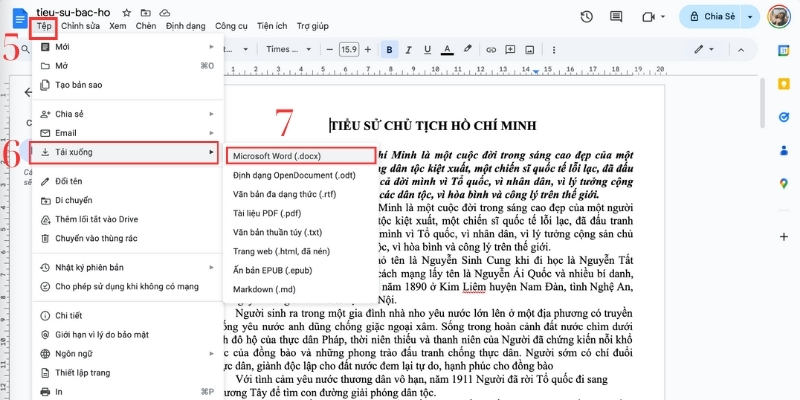Open the Xem menu

[117, 26]
